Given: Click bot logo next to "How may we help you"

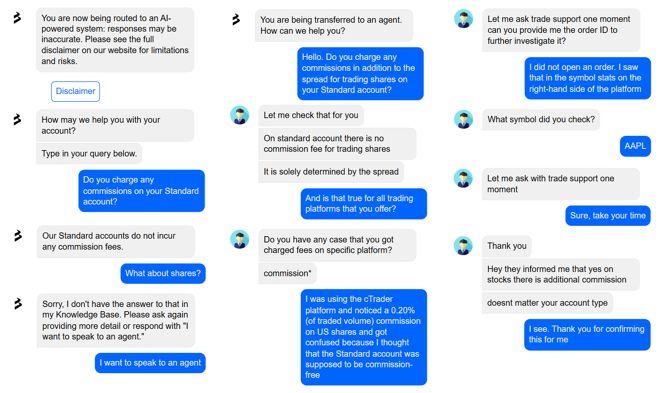Looking at the screenshot, I should (17, 119).
